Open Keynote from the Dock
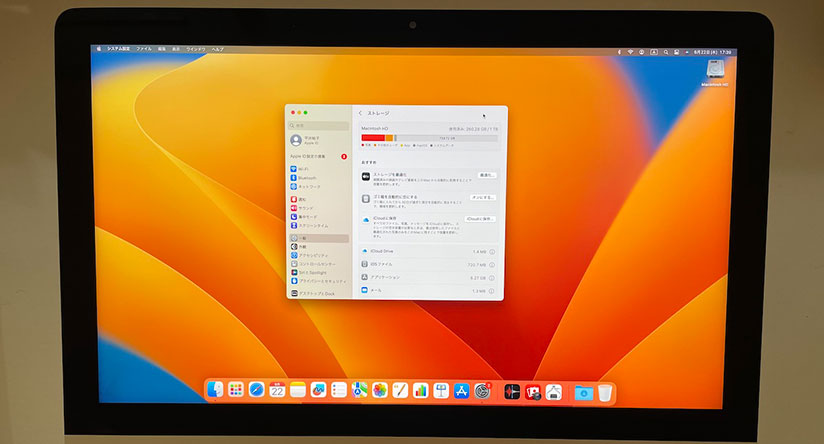Viewport: 824px width, 444px height. click(x=441, y=390)
